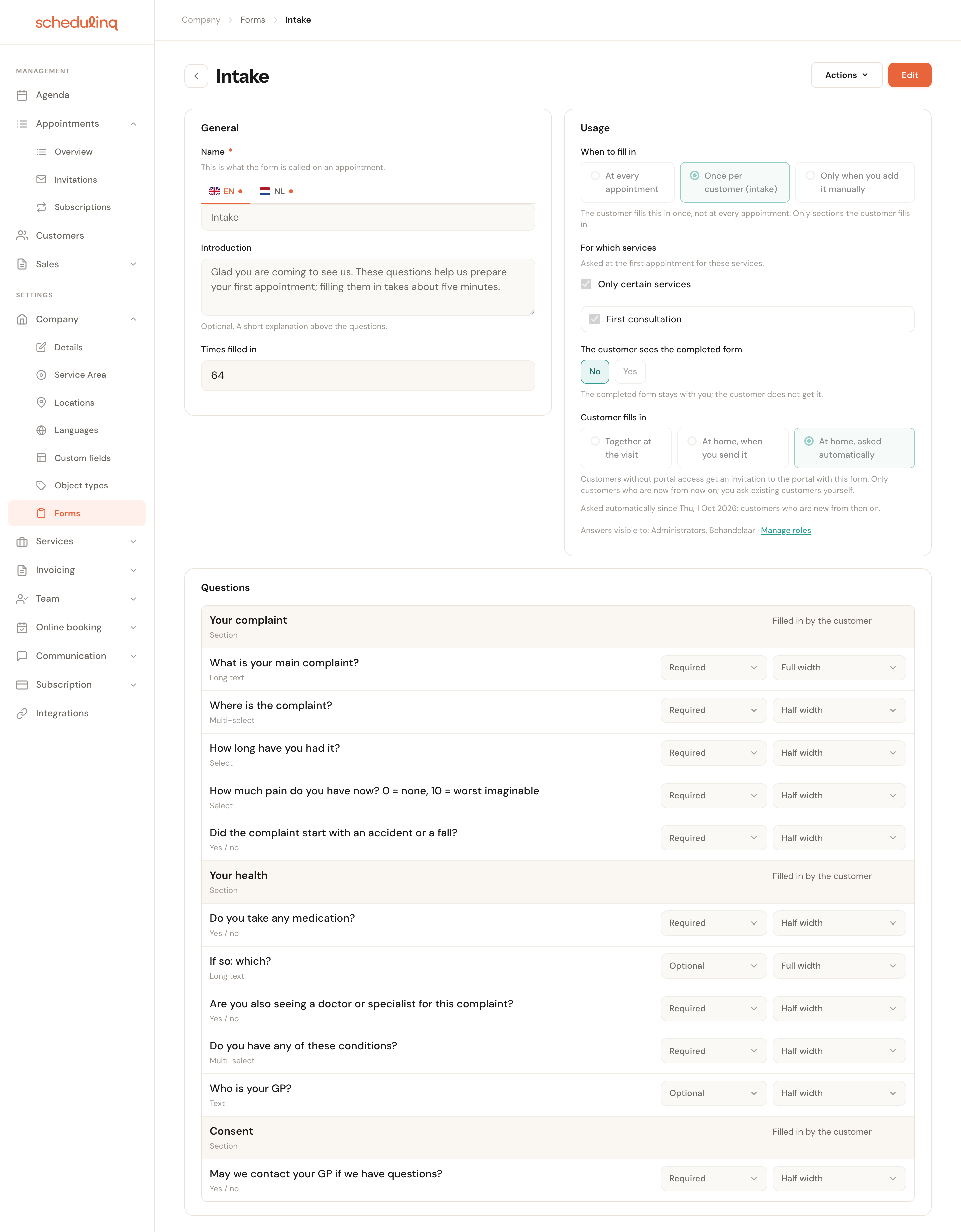Click the Object types tag icon
The width and height of the screenshot is (961, 1232).
pos(41,485)
